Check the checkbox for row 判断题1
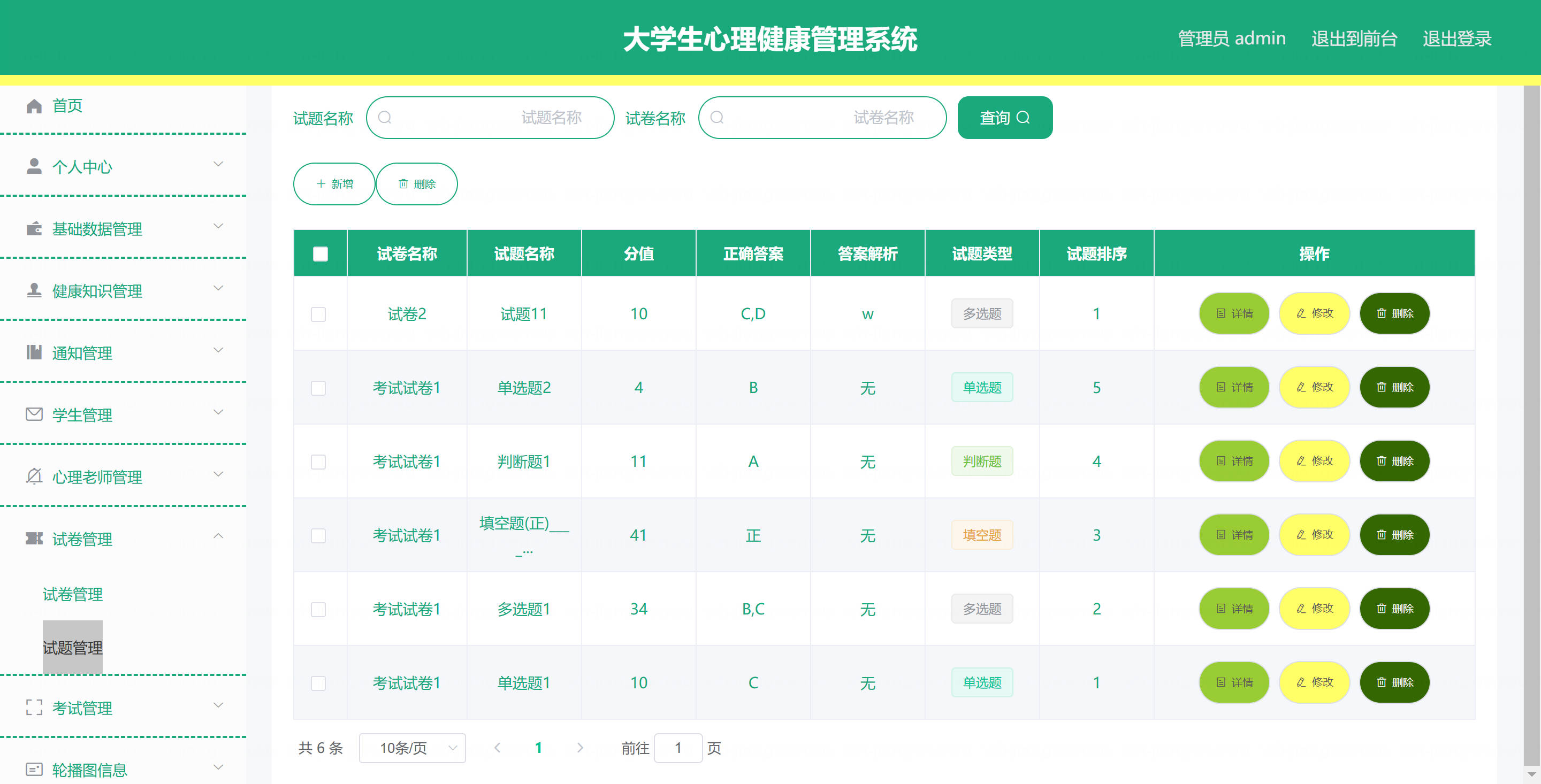Screen dimensions: 1541x784 tap(318, 462)
